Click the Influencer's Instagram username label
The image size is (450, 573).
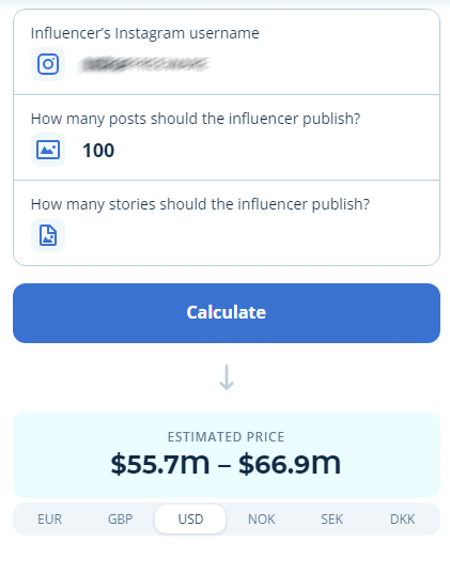point(145,33)
